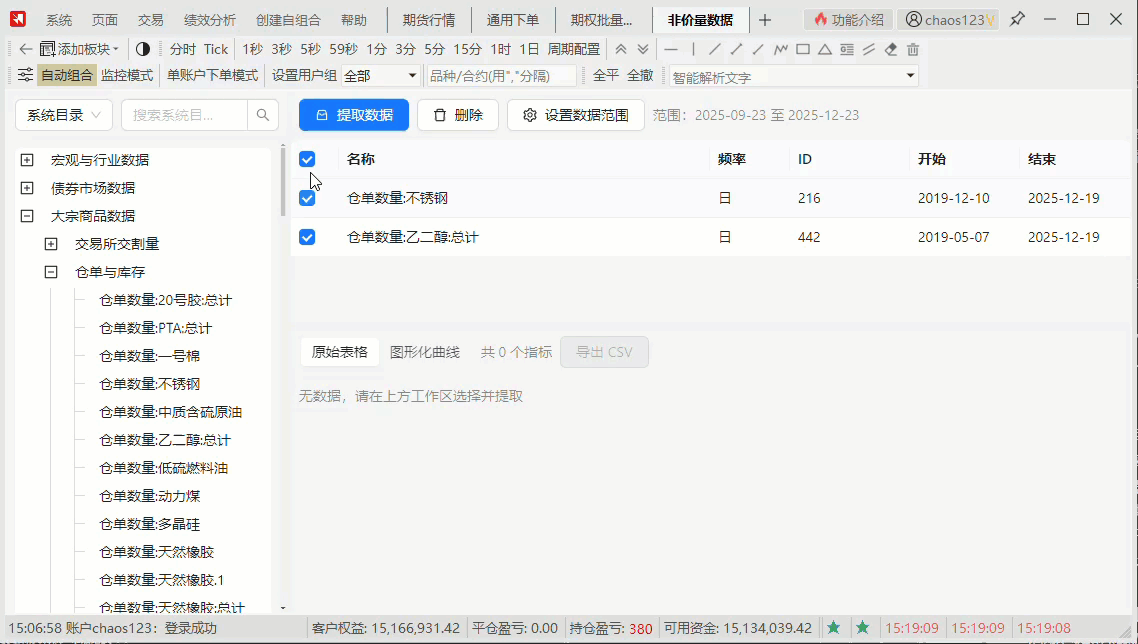Select the triangle drawing tool
Screen dimensions: 1138x644
coord(825,49)
